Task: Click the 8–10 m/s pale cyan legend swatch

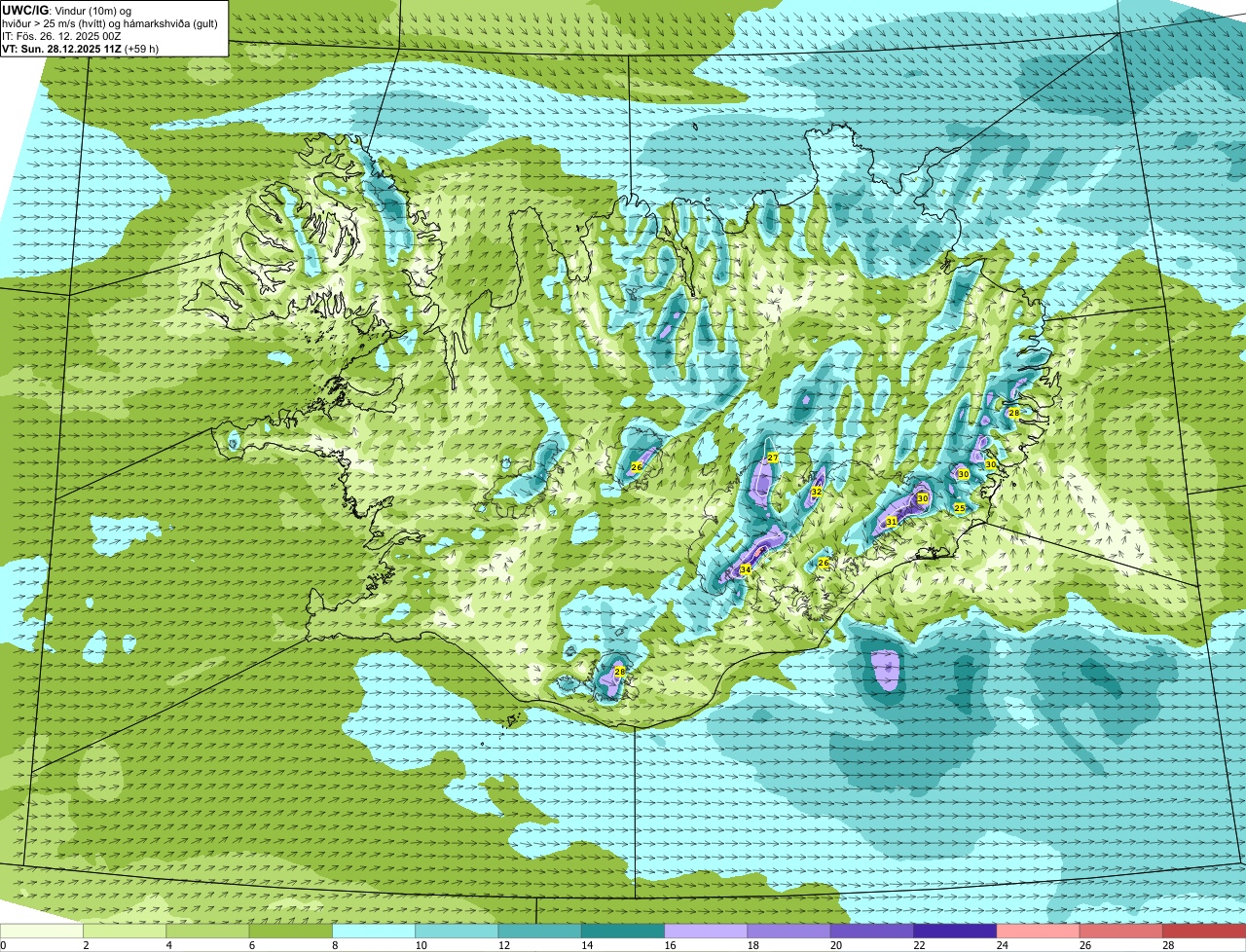Action: tap(374, 932)
